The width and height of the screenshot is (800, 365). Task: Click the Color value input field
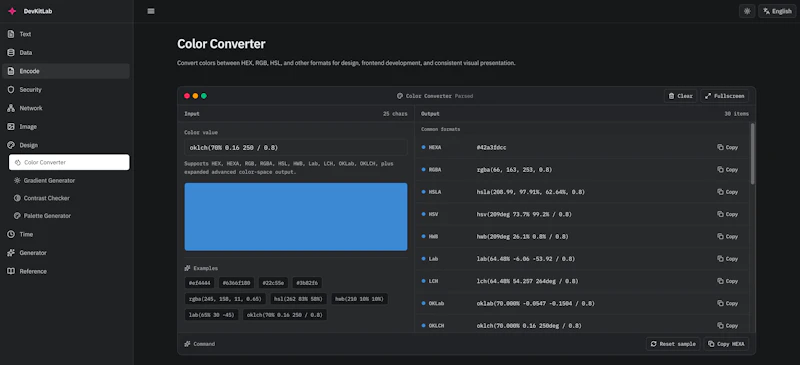coord(296,148)
